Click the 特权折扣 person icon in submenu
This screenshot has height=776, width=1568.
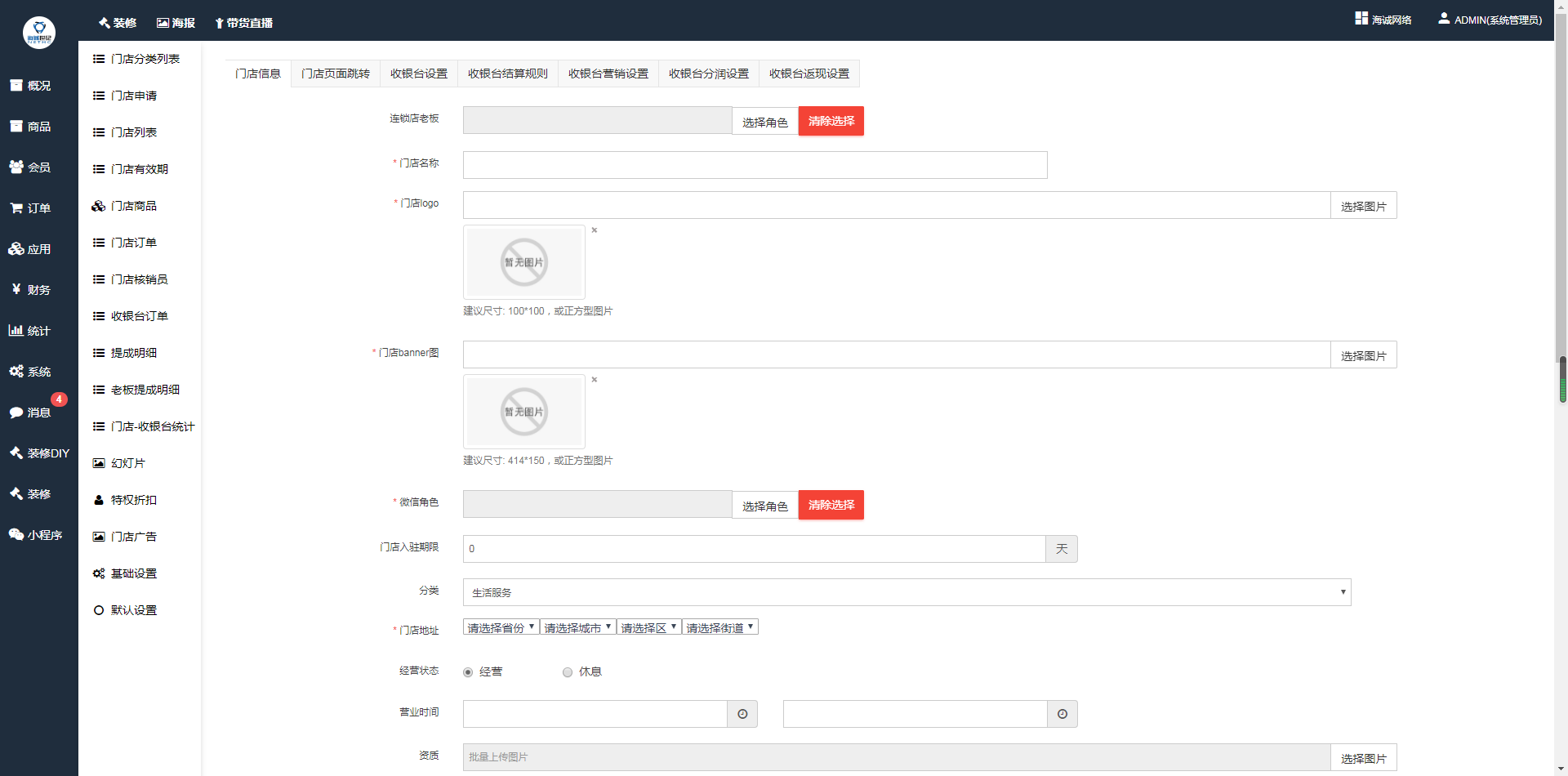[x=99, y=500]
